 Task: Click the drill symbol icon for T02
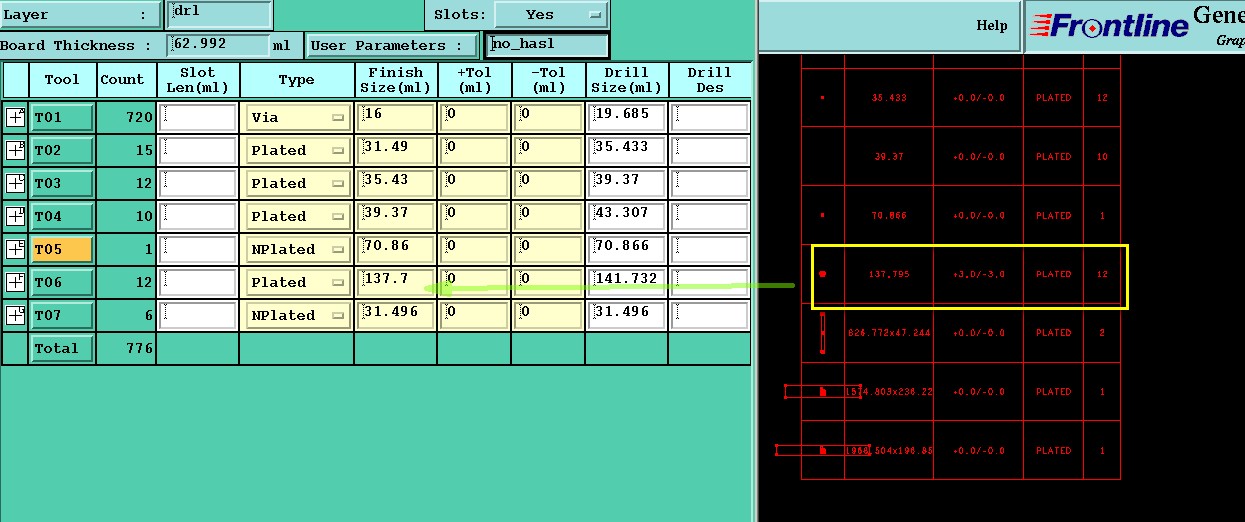click(x=15, y=150)
